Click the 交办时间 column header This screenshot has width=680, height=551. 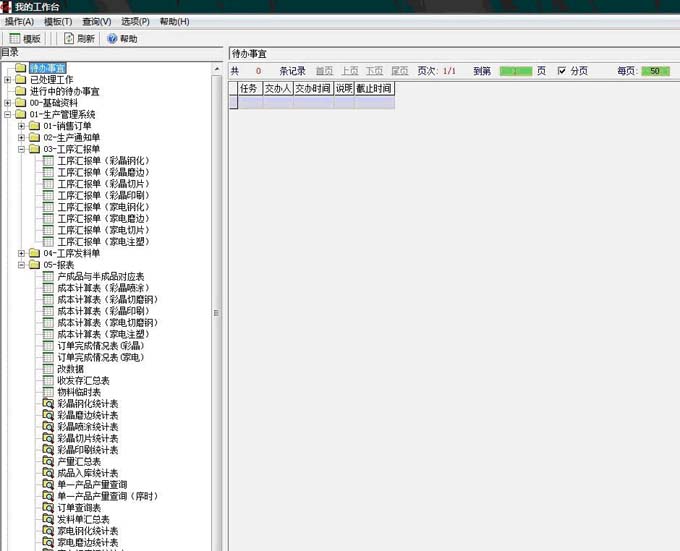(313, 89)
